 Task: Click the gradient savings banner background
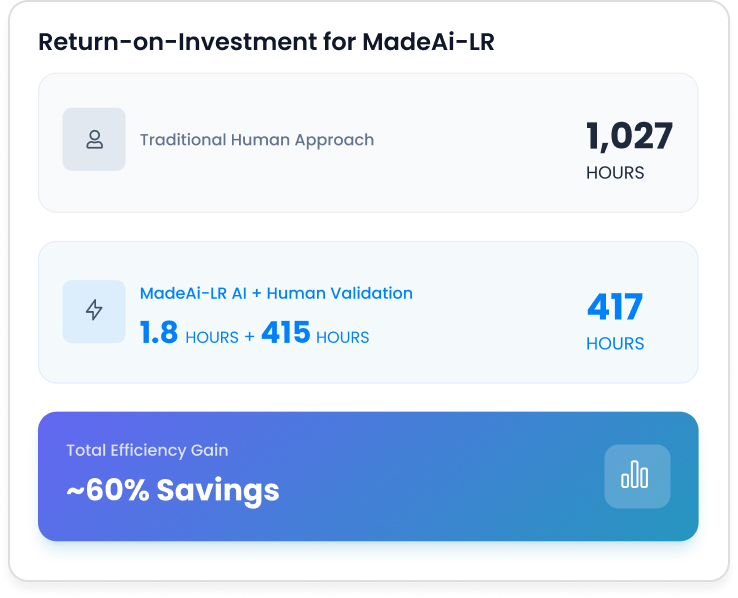click(368, 476)
